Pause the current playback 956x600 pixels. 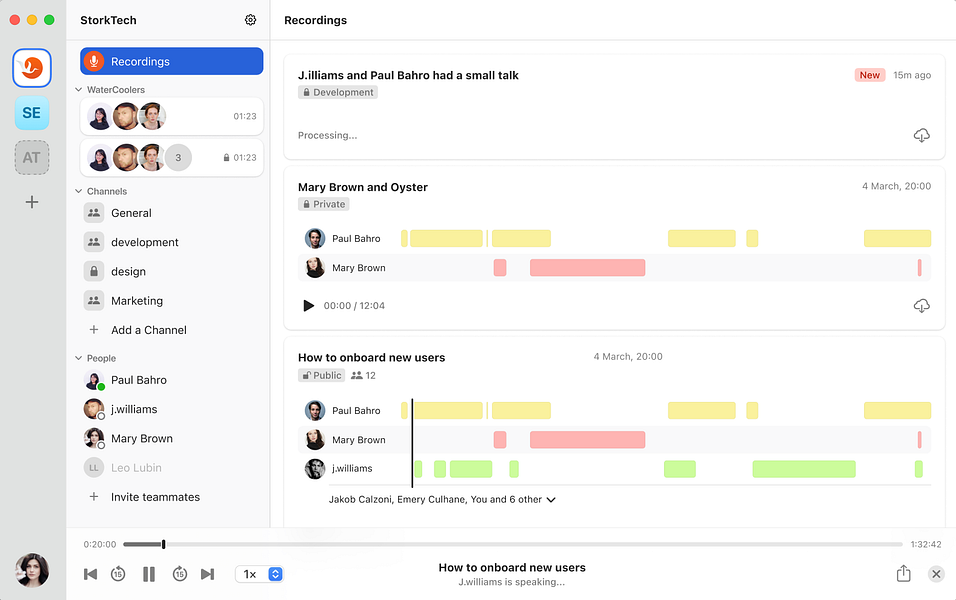(149, 574)
